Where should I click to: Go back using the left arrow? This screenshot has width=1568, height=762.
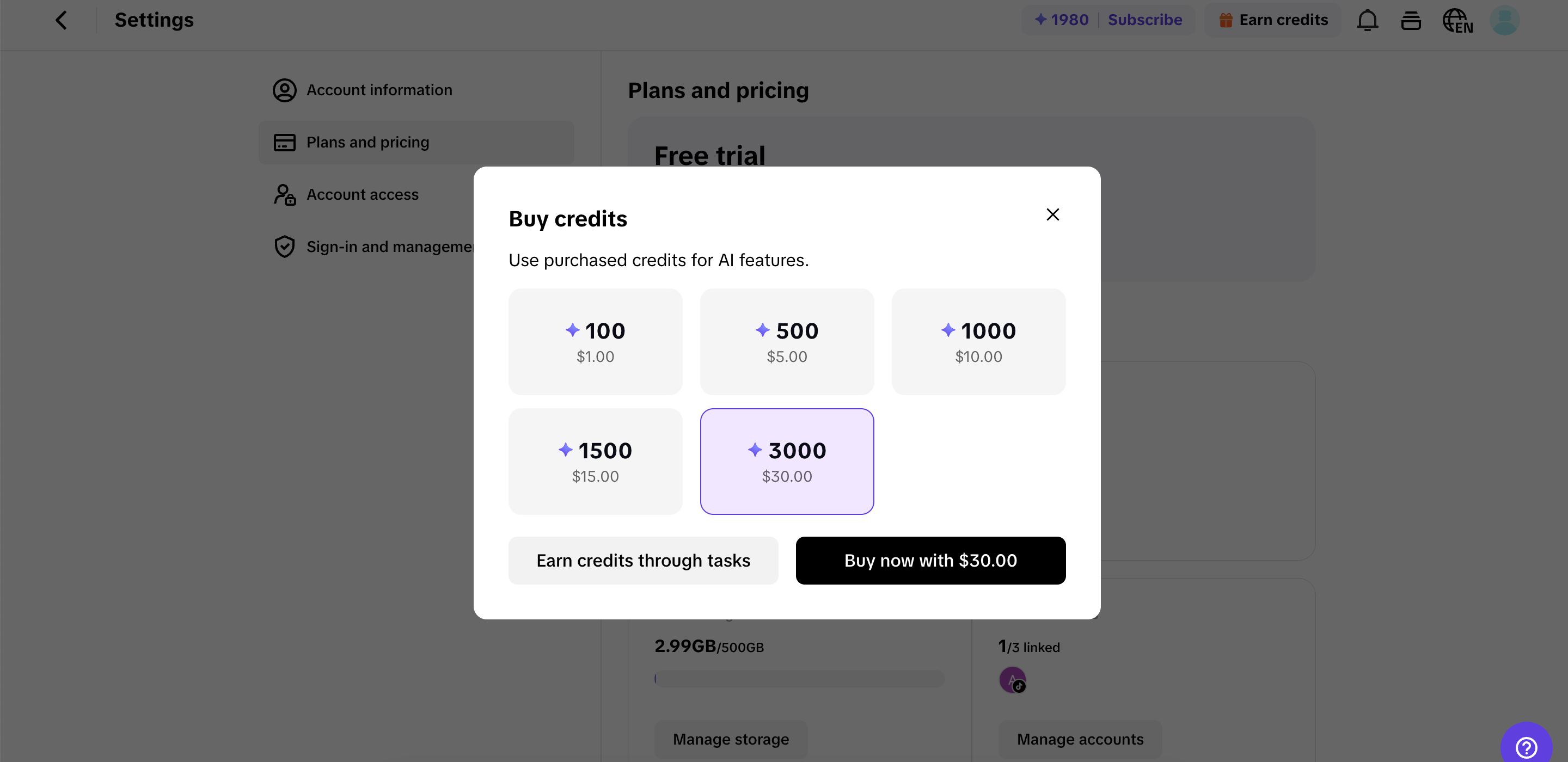tap(62, 20)
